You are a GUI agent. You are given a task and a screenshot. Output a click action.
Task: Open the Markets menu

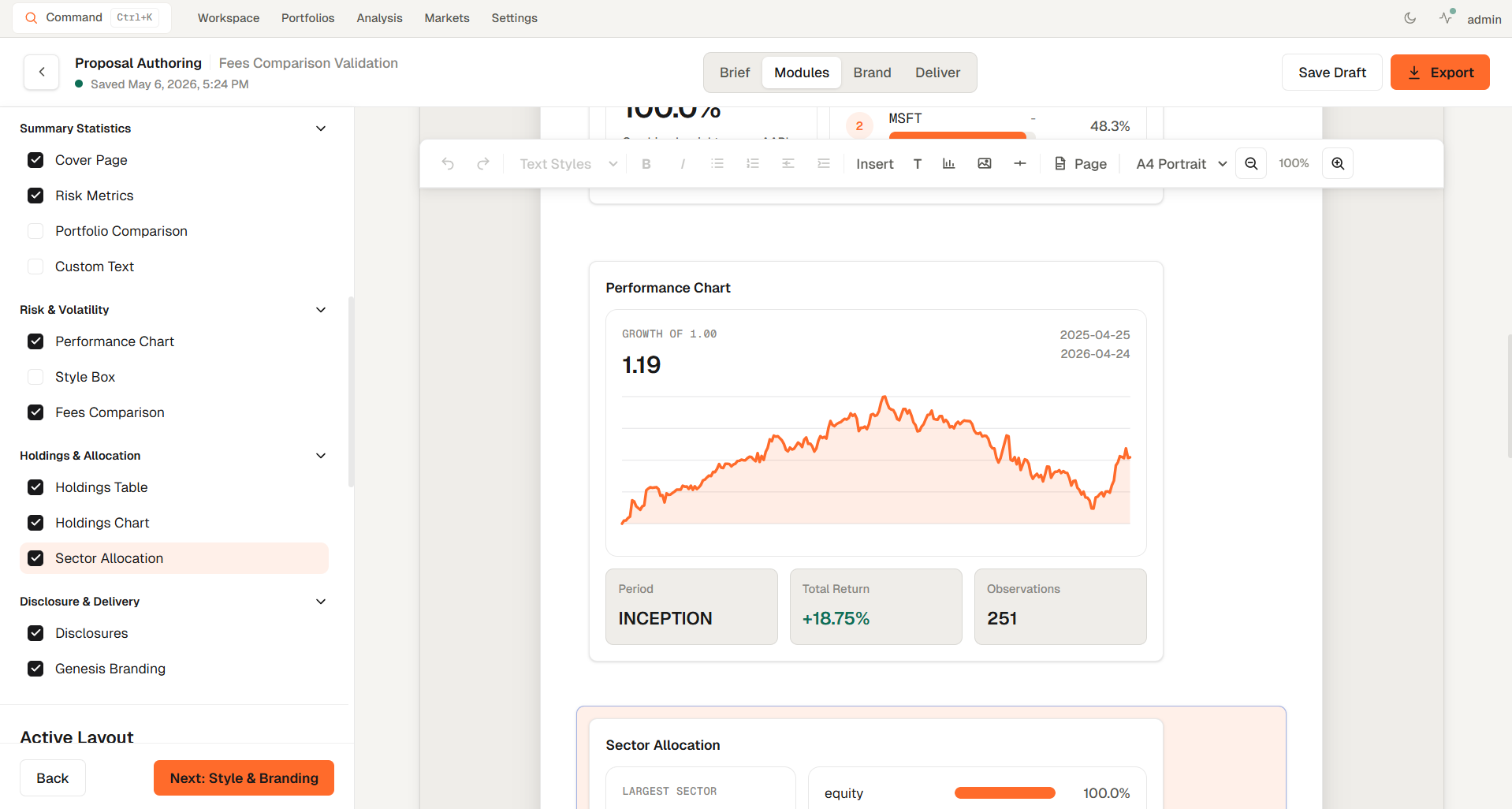click(x=447, y=18)
